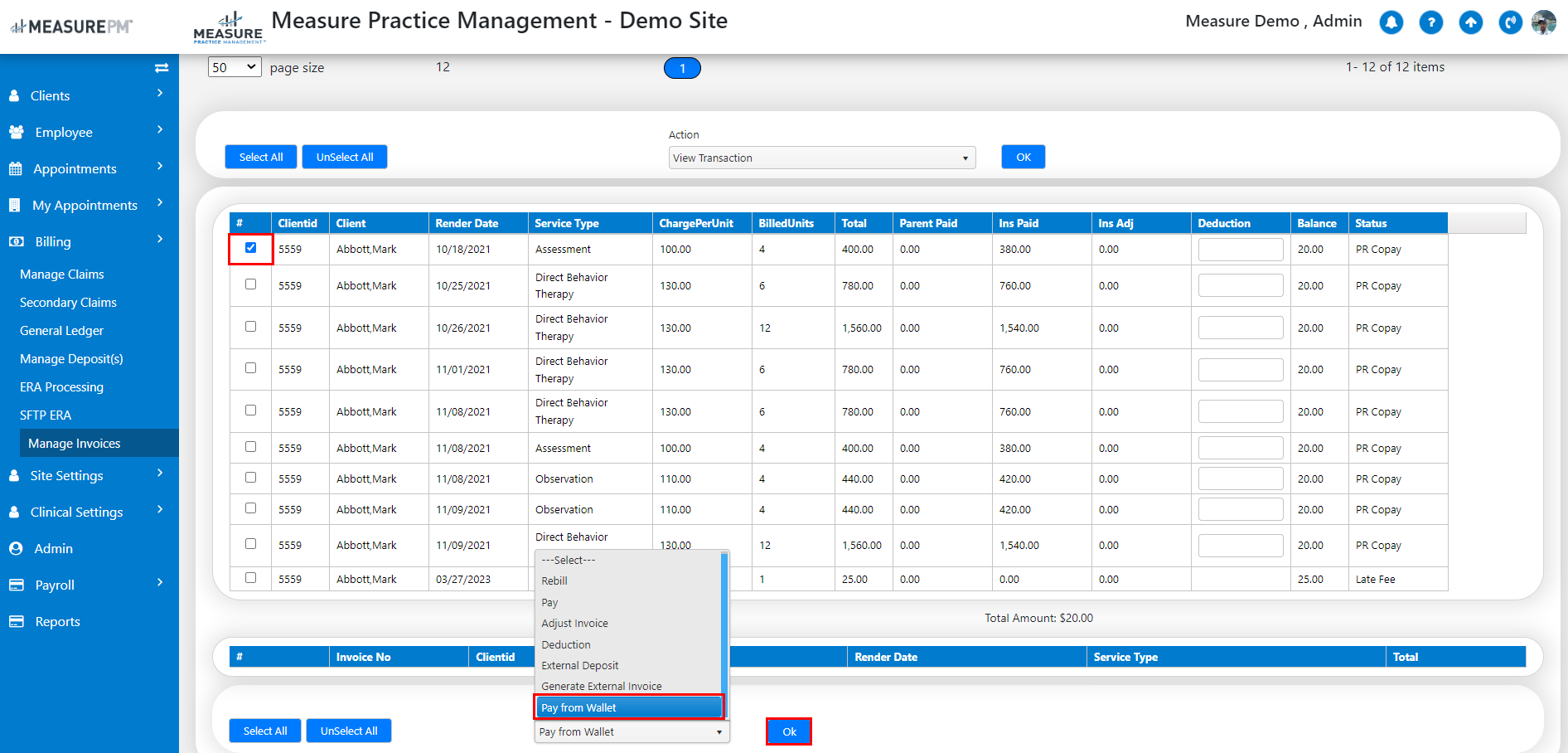Click the Appointments calendar icon in sidebar
Screen dimensions: 1568x753
coord(15,169)
